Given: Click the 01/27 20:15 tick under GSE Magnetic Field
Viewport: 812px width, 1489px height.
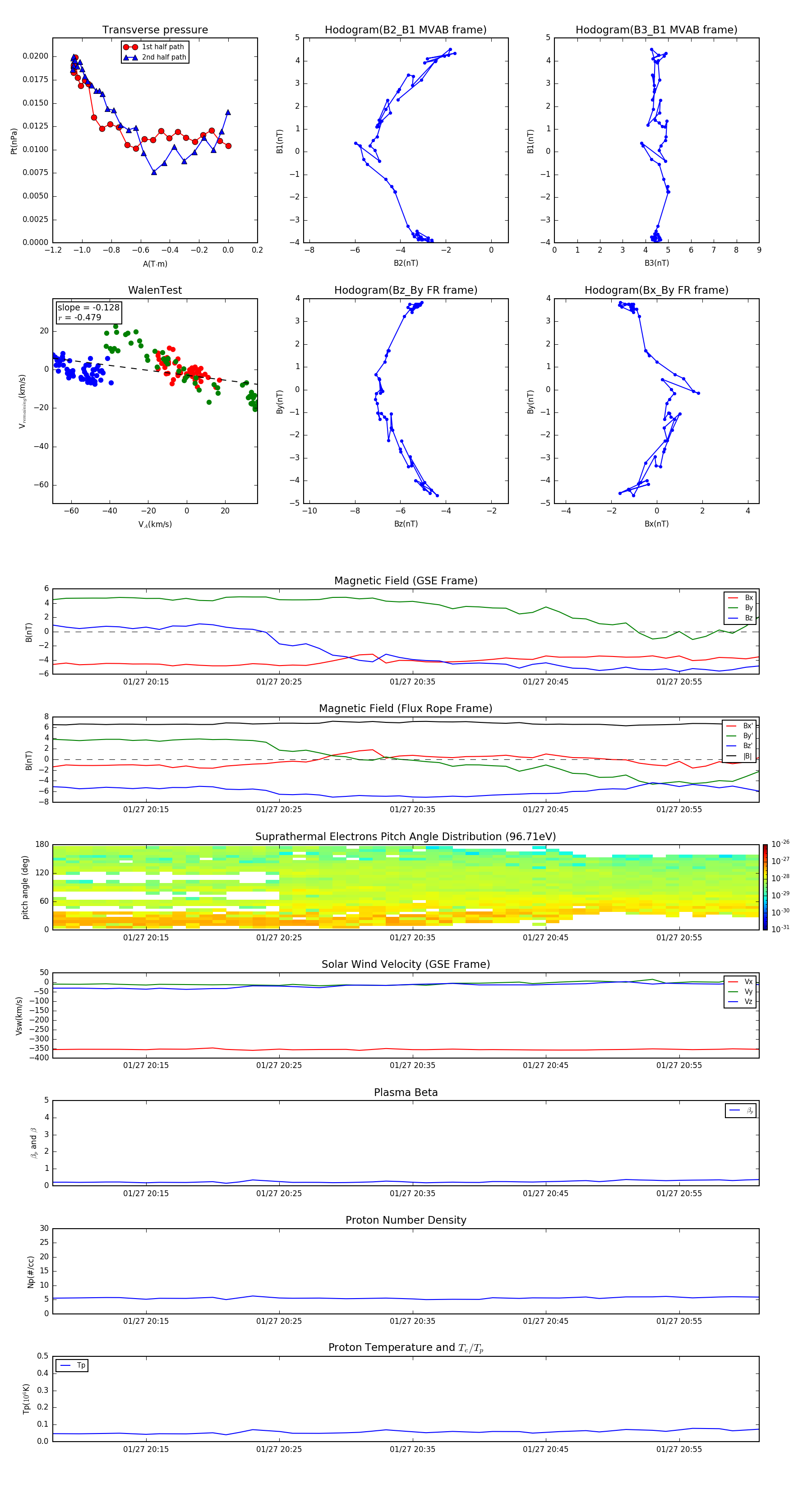Looking at the screenshot, I should (146, 682).
